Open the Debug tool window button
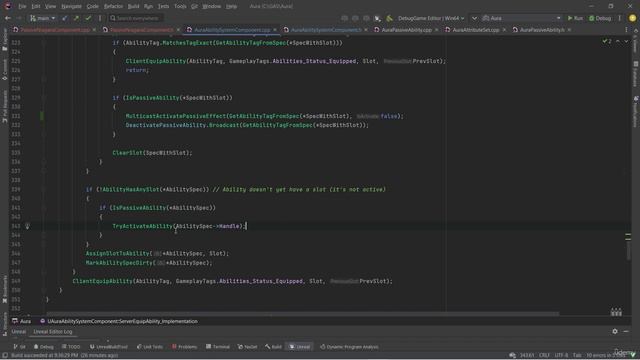This screenshot has width=640, height=360. [44, 347]
